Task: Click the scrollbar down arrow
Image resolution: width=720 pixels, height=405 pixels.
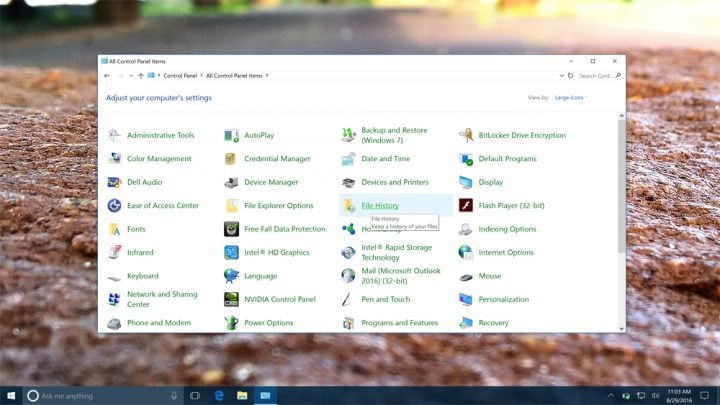Action: click(x=621, y=329)
